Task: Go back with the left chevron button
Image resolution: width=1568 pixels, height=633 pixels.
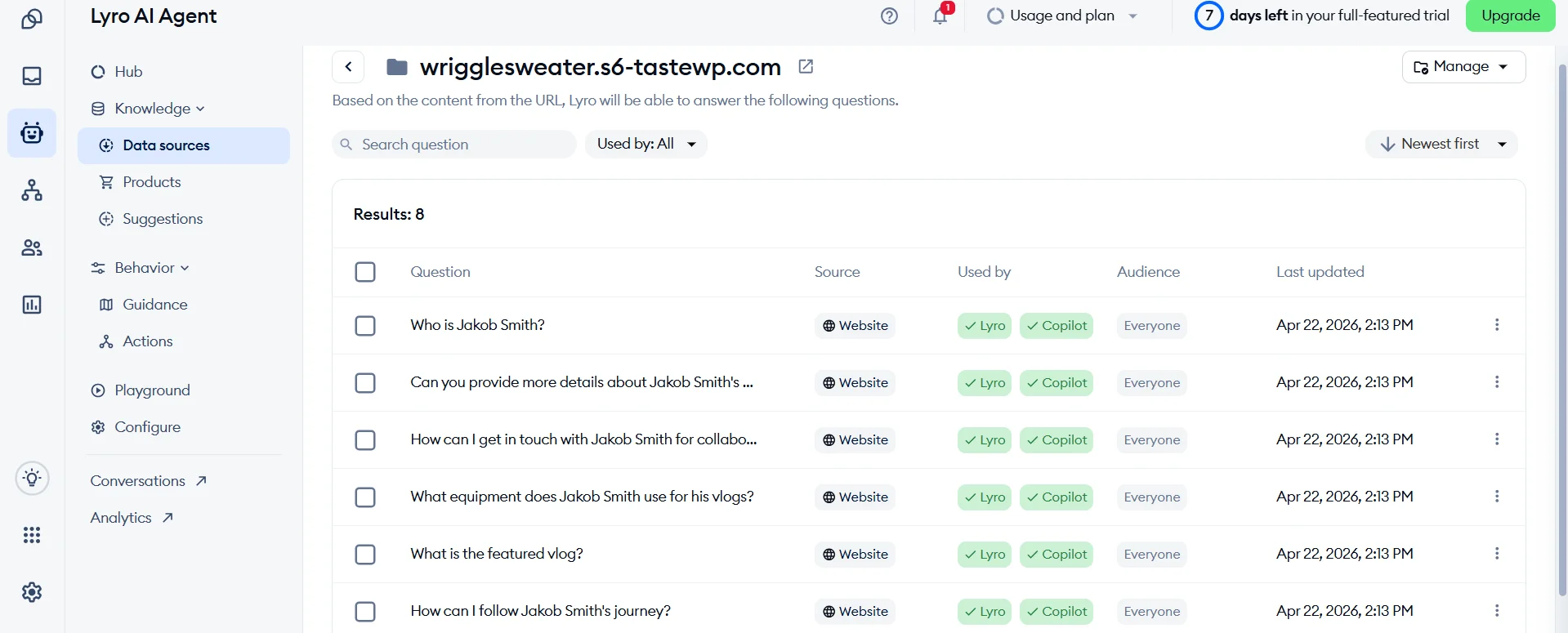Action: click(x=348, y=67)
